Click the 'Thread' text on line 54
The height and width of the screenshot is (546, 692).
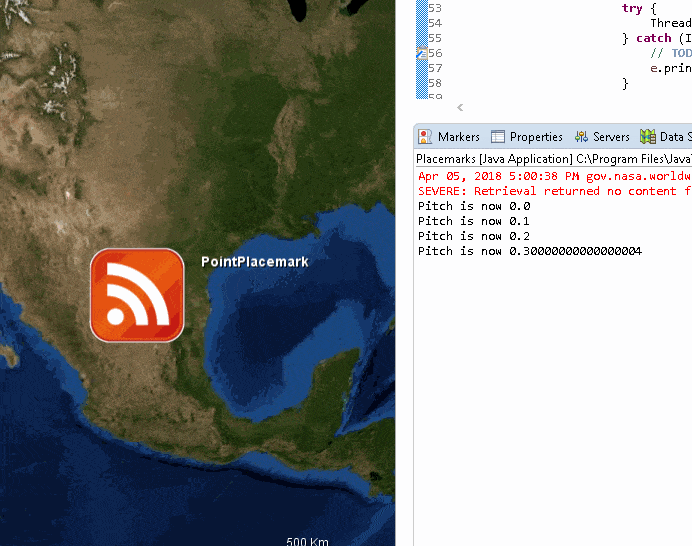click(671, 23)
